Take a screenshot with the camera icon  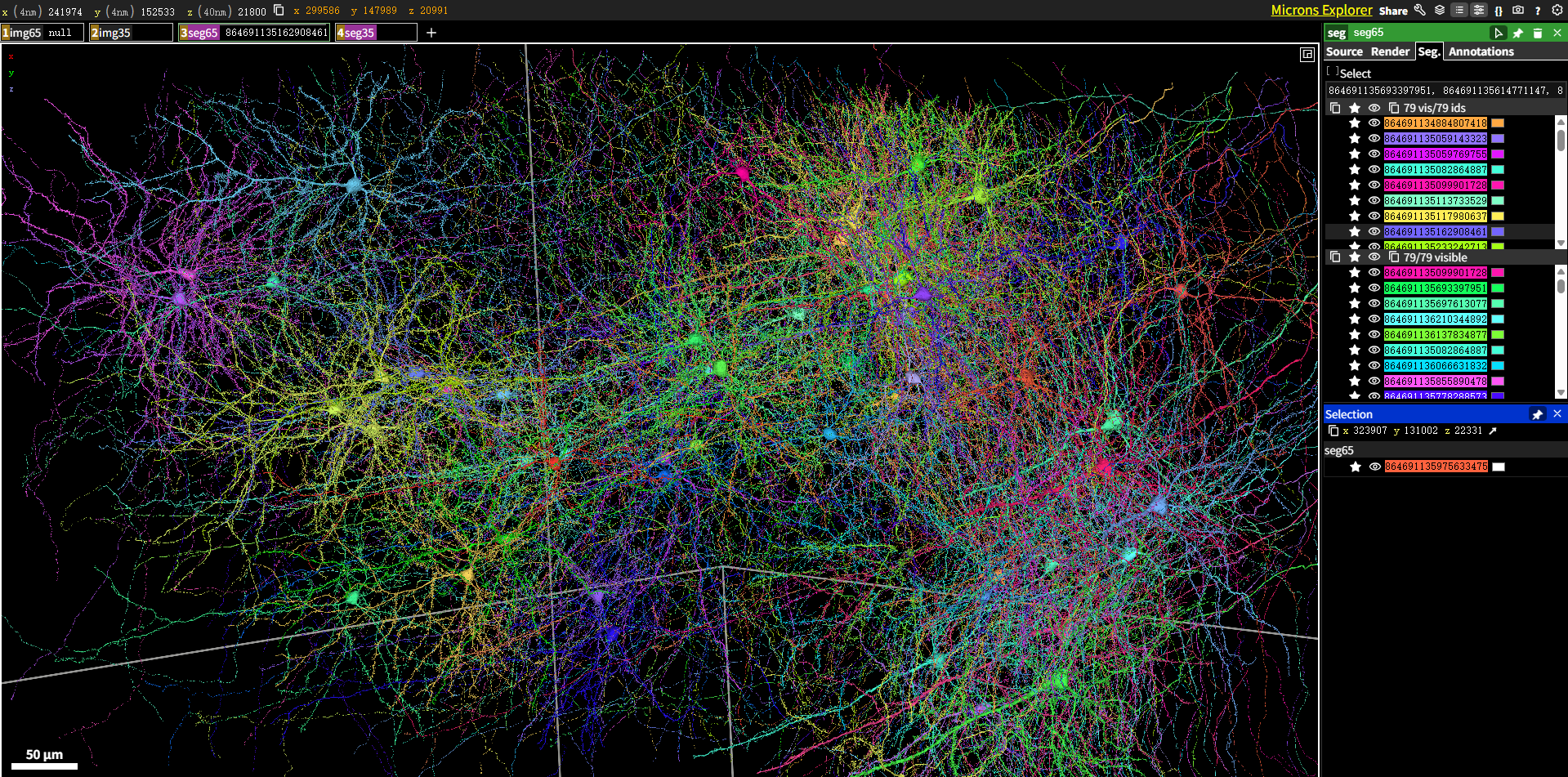(1518, 10)
